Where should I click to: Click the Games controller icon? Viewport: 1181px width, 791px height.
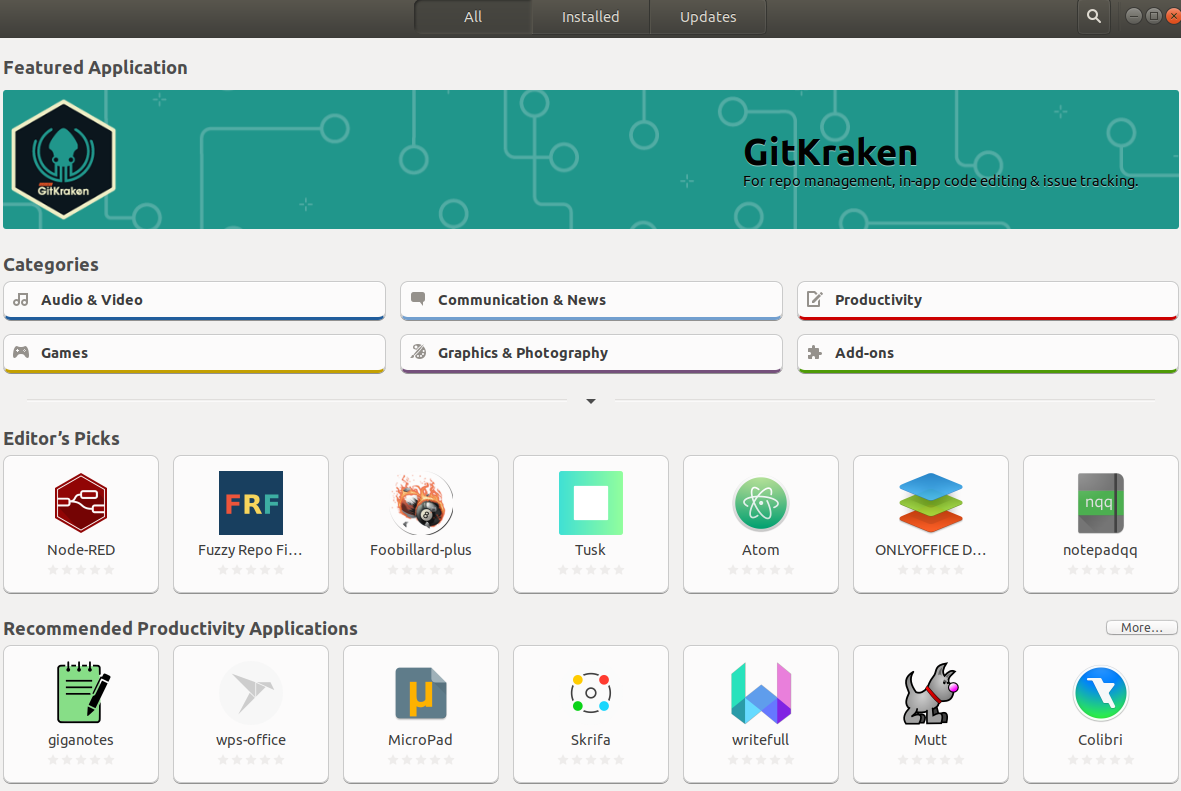21,352
